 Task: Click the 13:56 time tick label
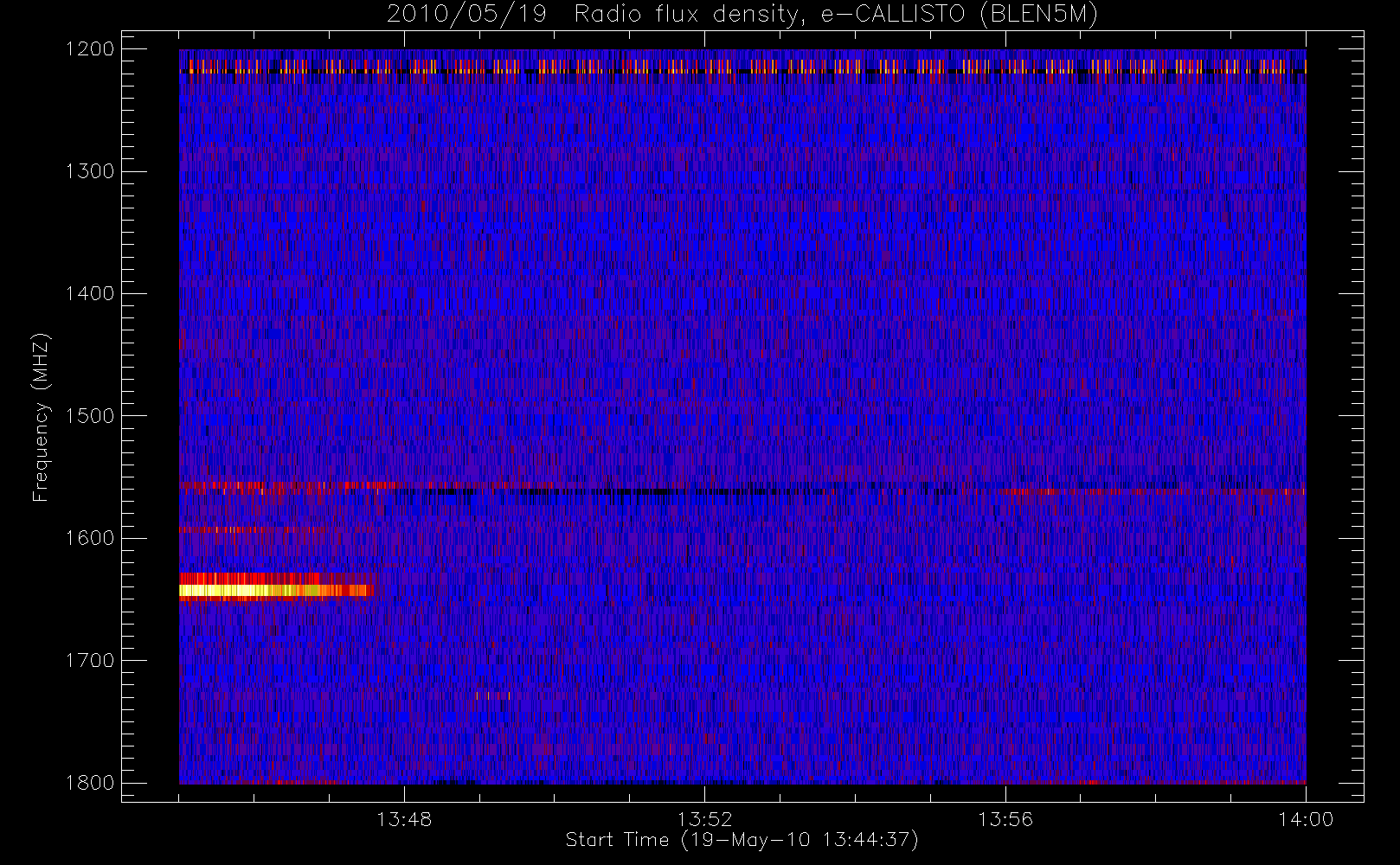coord(1005,819)
